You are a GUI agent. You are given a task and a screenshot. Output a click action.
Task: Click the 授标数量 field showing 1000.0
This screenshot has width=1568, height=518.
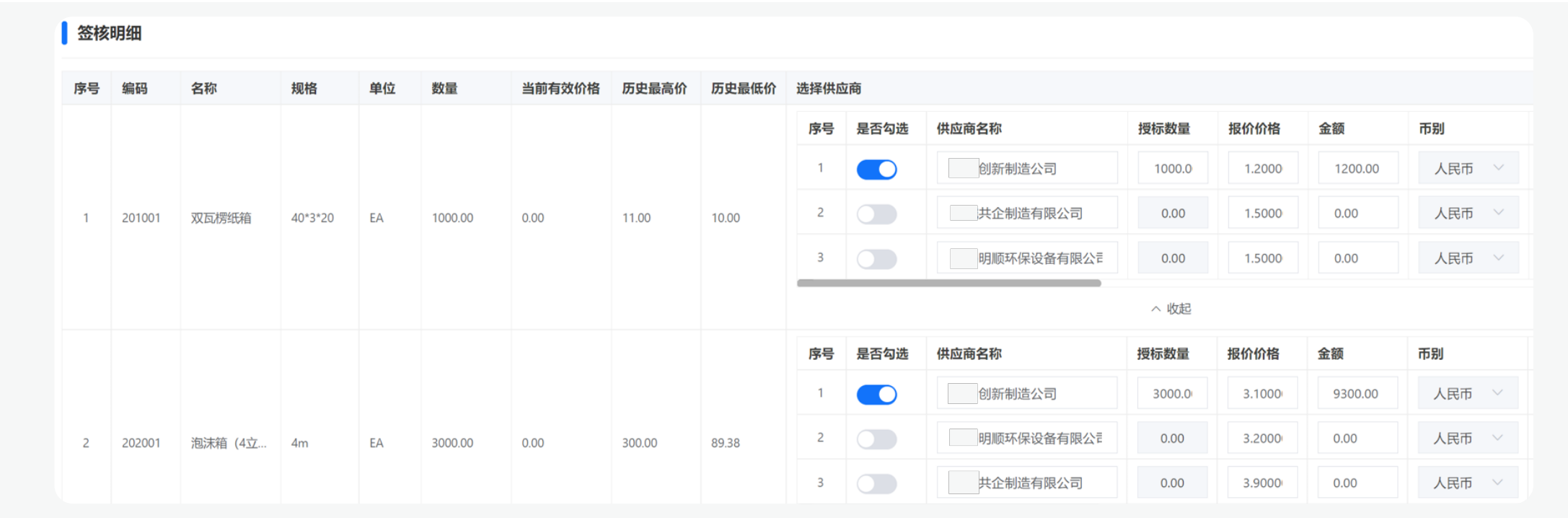1173,169
